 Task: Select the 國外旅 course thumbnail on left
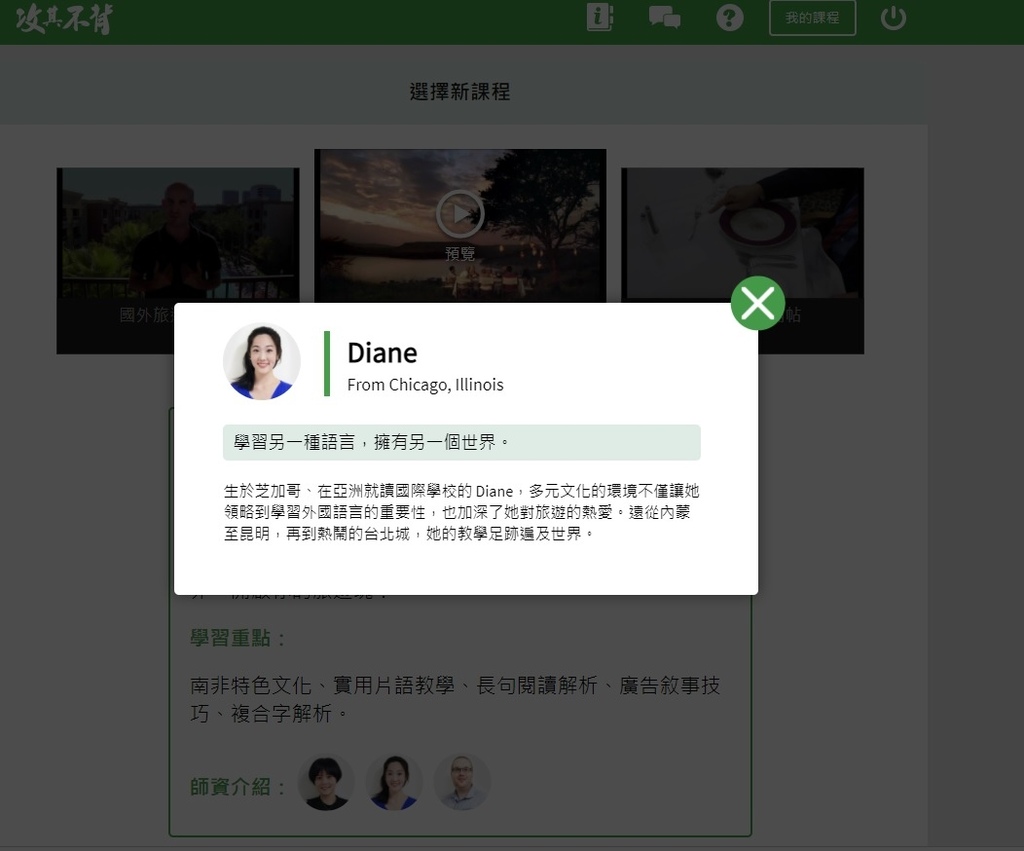pyautogui.click(x=178, y=235)
